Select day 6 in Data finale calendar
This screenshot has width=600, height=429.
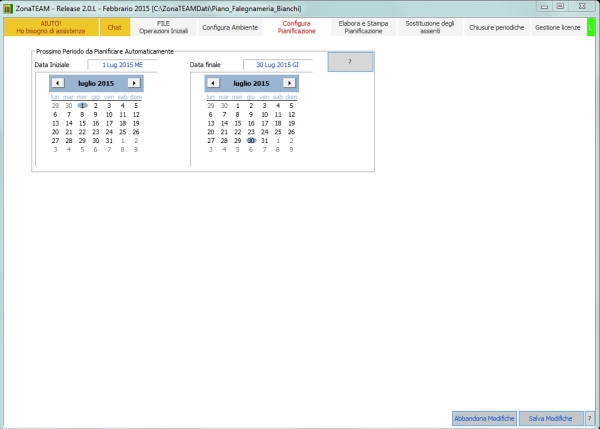pos(210,114)
